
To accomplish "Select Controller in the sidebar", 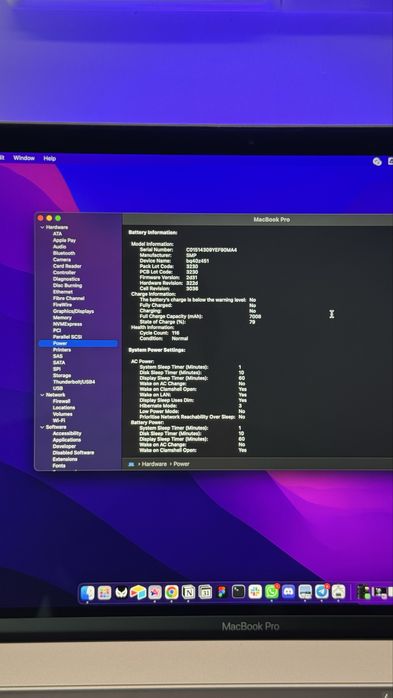I will click(64, 272).
